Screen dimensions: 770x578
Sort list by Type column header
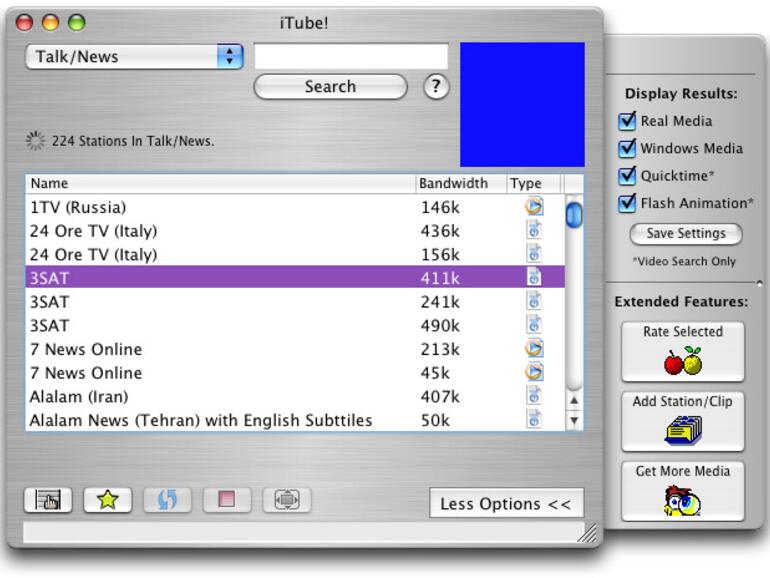coord(533,183)
